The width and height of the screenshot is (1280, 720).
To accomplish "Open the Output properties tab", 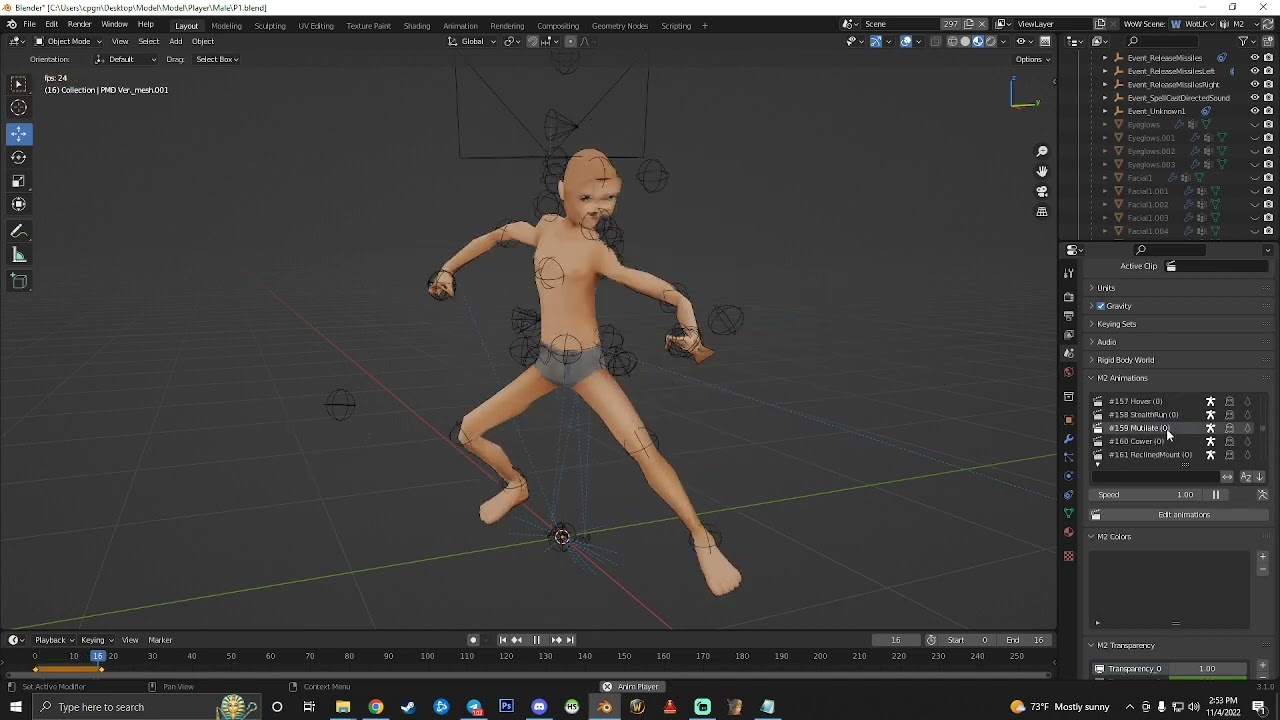I will (x=1069, y=316).
